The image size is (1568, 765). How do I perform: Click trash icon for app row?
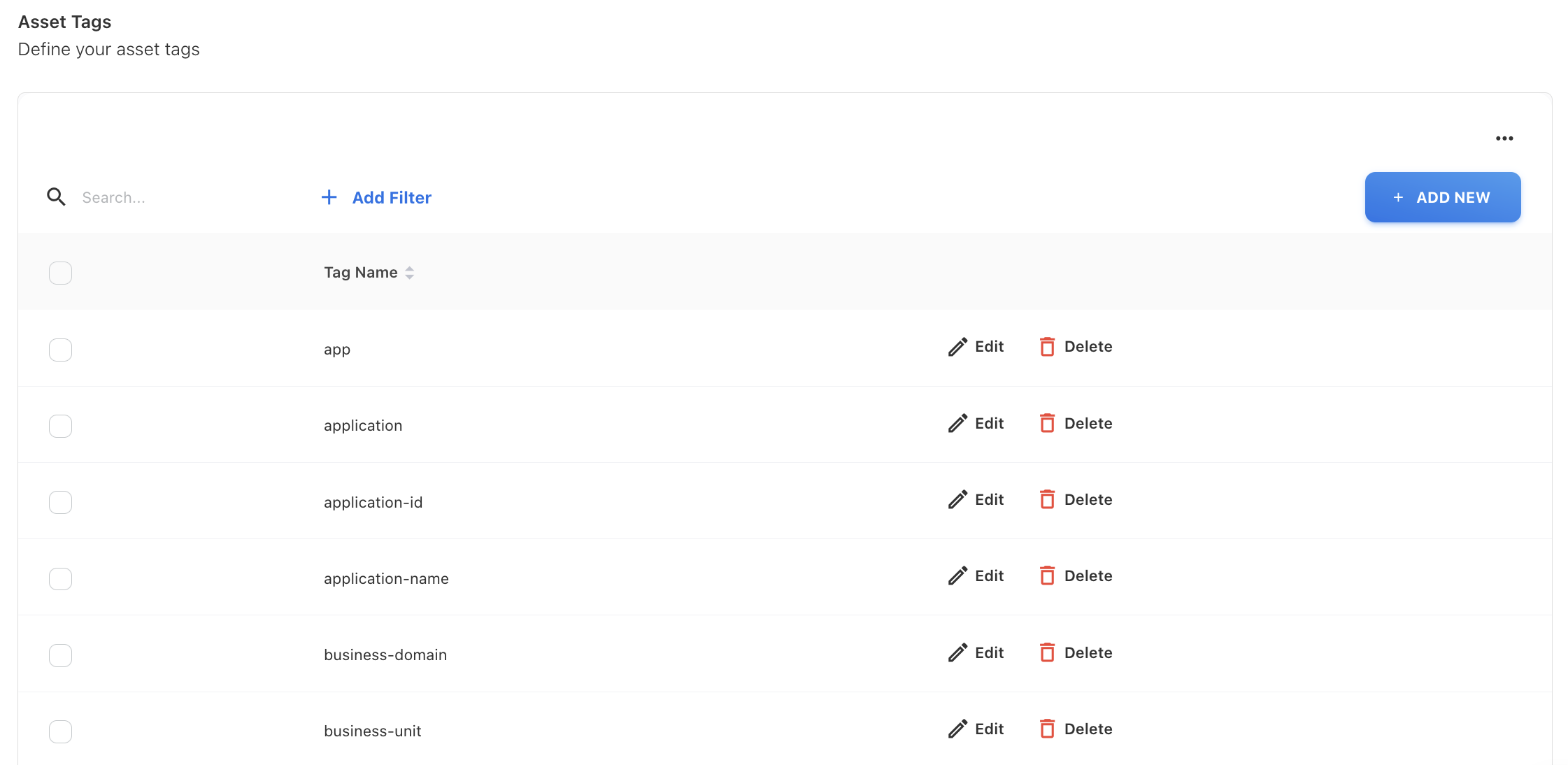point(1047,347)
